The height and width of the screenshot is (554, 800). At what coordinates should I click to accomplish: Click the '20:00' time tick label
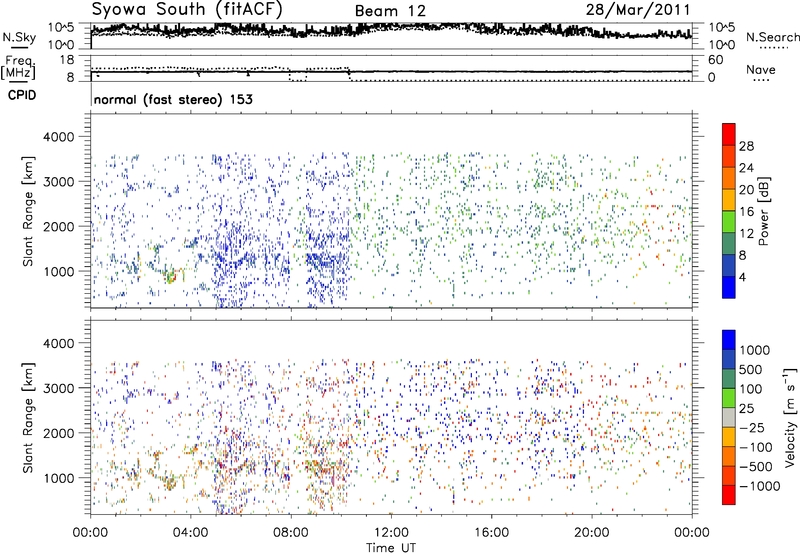[x=592, y=533]
